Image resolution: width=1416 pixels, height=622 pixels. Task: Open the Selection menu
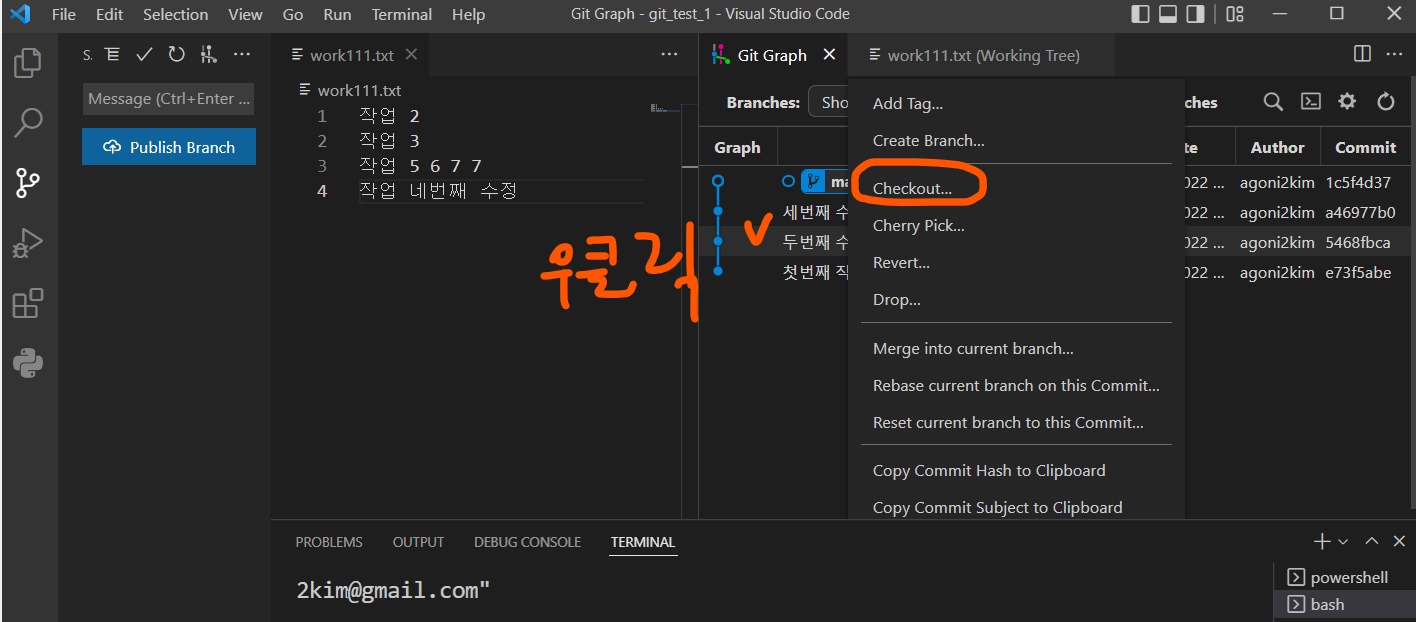[176, 14]
